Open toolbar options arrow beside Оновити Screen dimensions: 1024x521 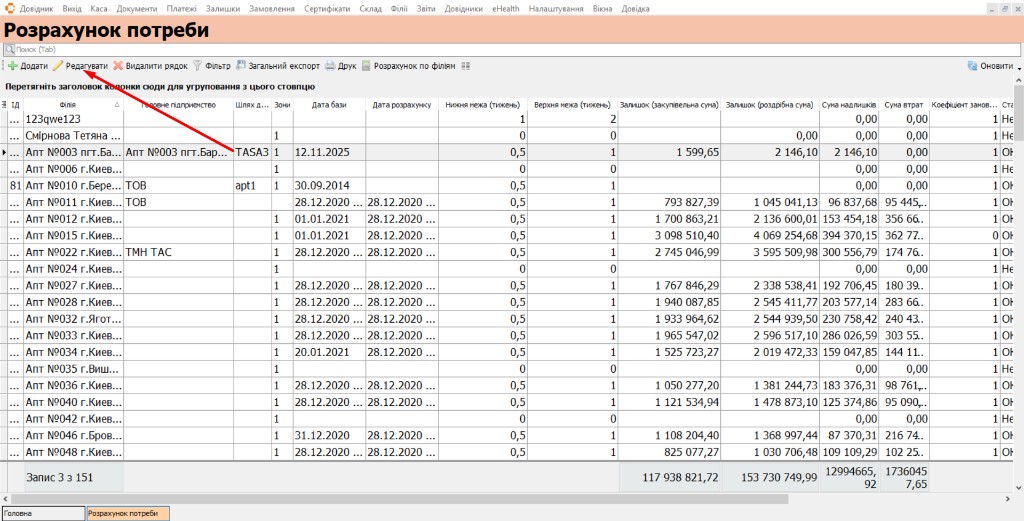pyautogui.click(x=1019, y=68)
